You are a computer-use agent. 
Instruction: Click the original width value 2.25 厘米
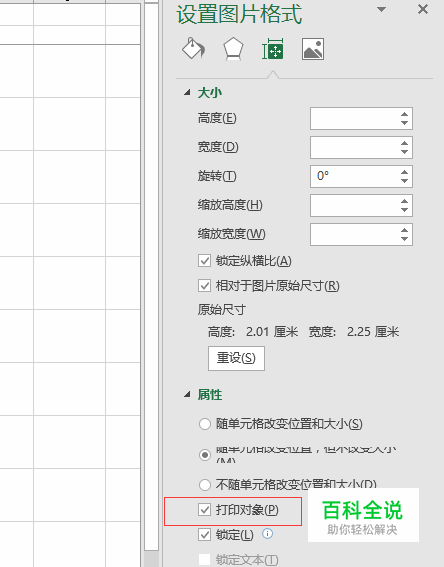coord(373,332)
